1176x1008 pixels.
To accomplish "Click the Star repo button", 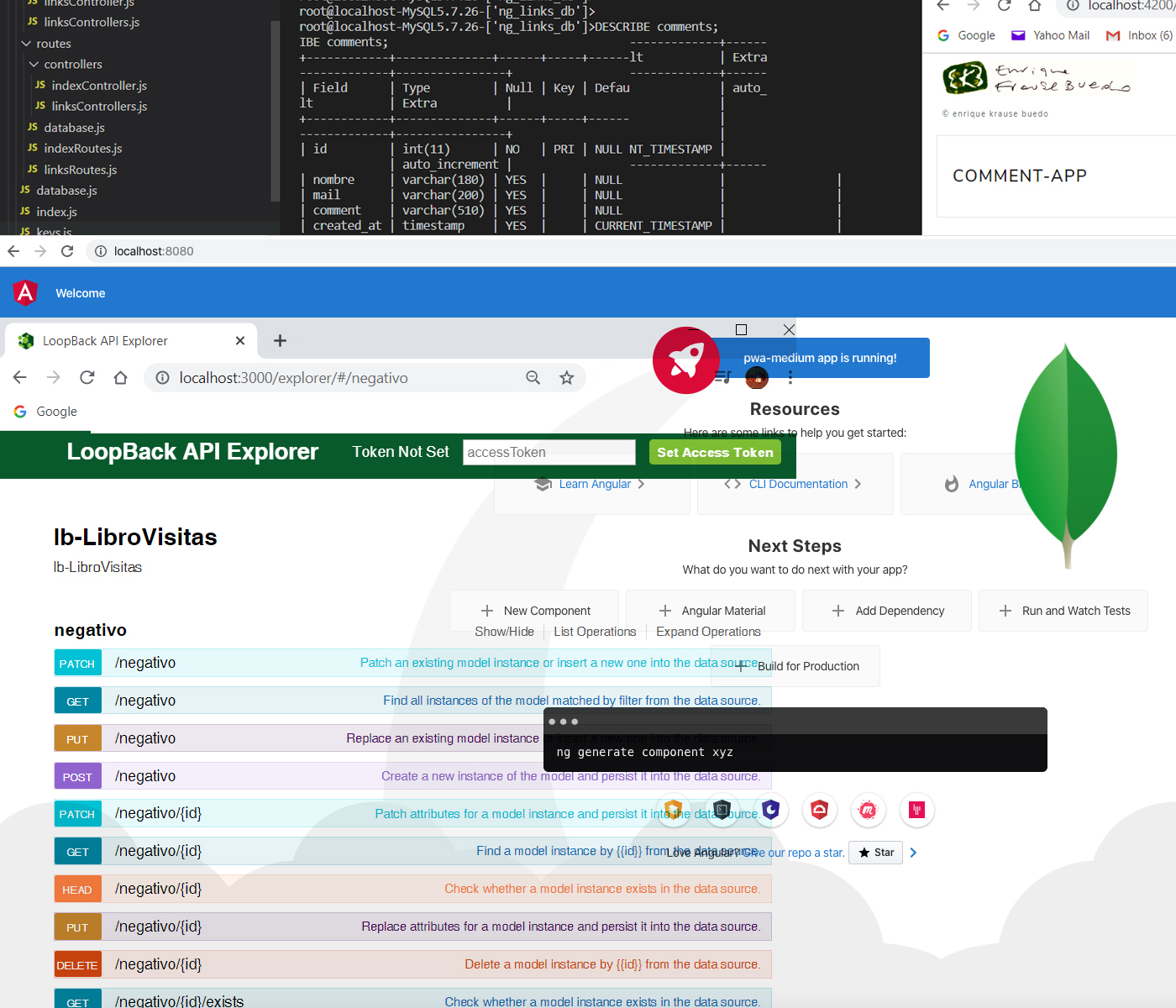I will point(875,853).
